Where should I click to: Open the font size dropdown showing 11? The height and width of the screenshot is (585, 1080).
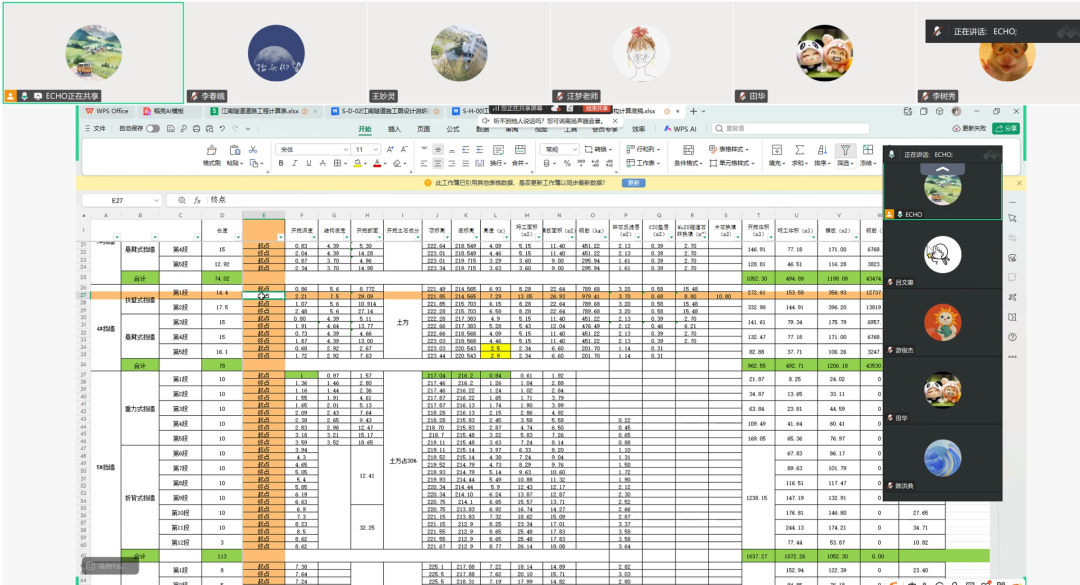(364, 149)
